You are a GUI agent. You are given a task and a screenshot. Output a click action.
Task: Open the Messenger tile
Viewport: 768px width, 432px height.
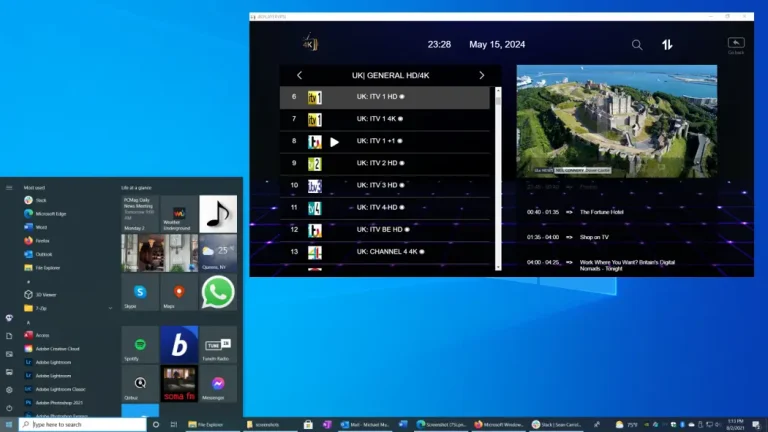[218, 384]
